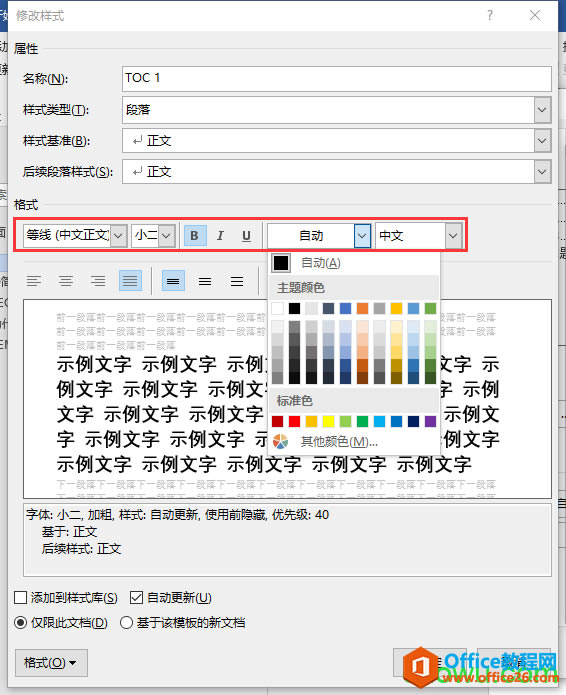The height and width of the screenshot is (695, 566).
Task: Expand the 样式类型 dropdown arrow
Action: (542, 110)
